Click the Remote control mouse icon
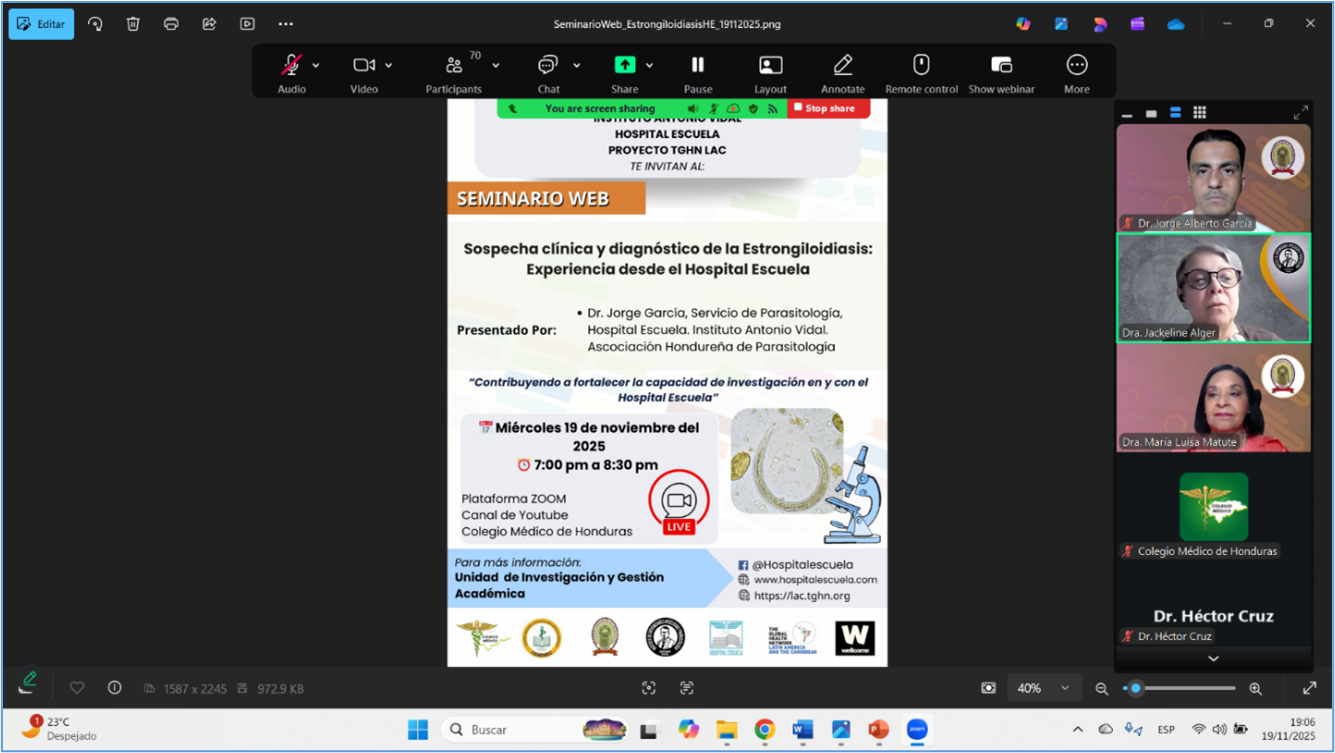Screen dimensions: 1335x753 [921, 66]
